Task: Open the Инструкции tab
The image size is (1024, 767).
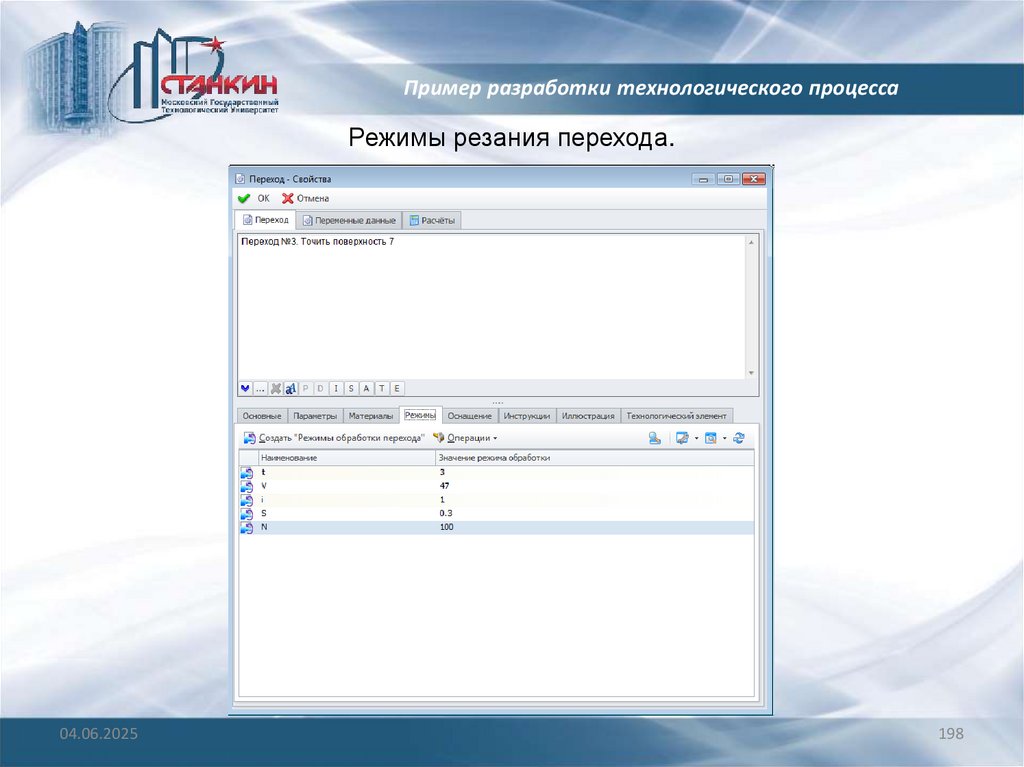Action: 527,416
